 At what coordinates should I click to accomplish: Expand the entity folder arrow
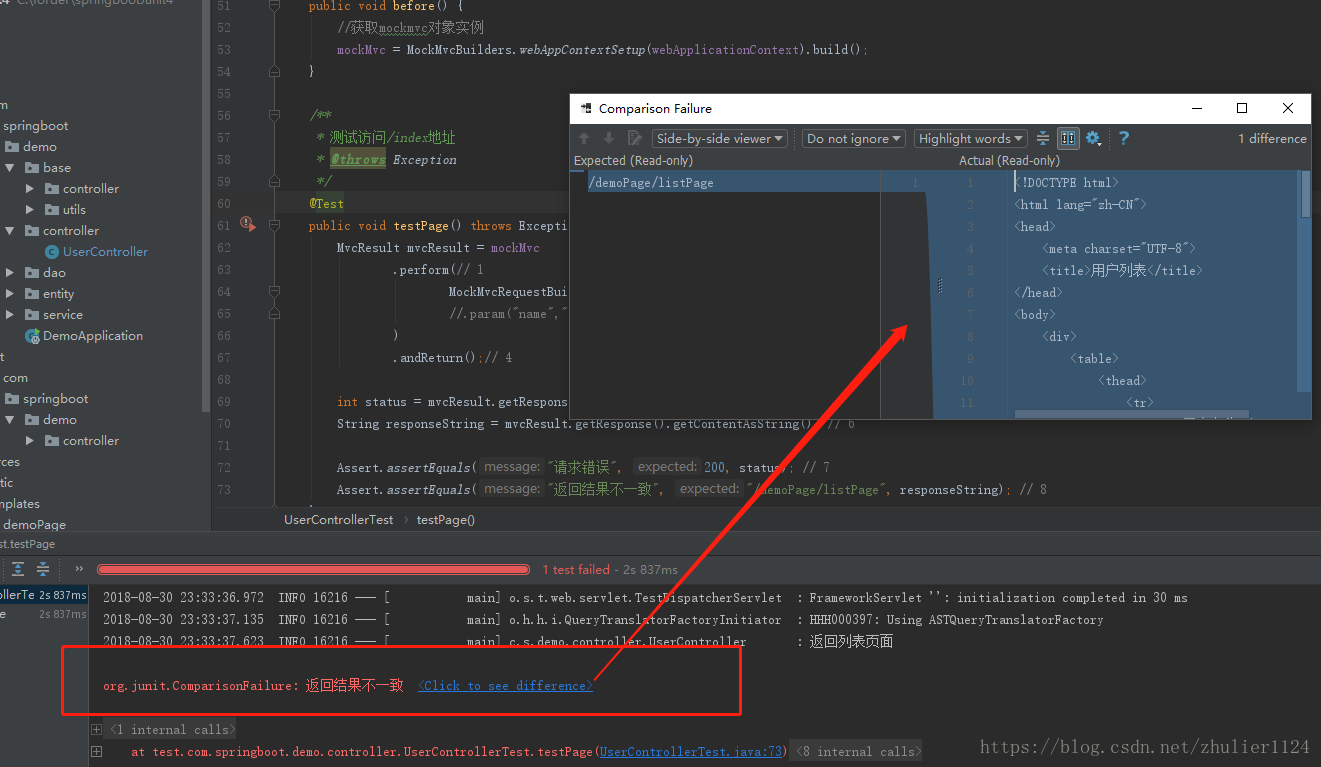point(10,294)
